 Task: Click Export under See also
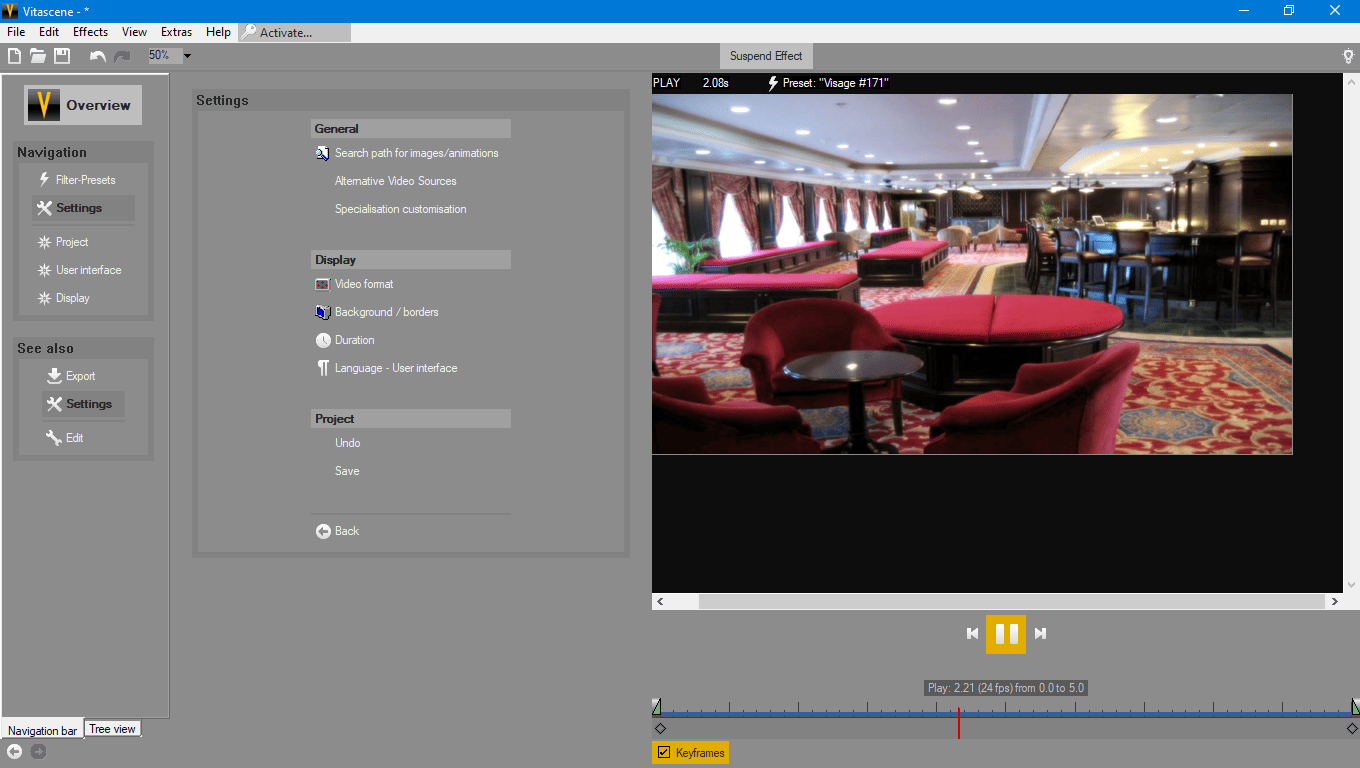71,376
